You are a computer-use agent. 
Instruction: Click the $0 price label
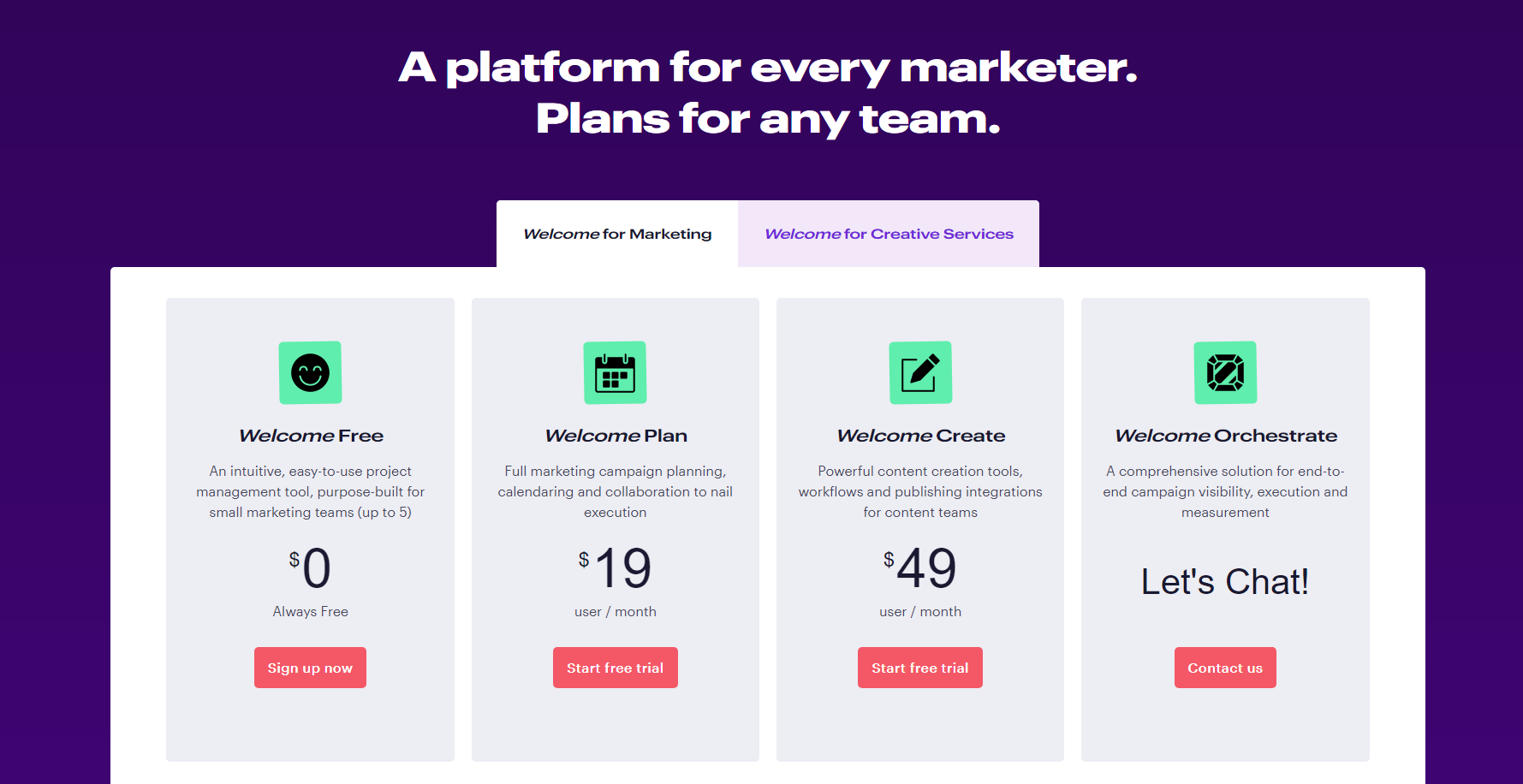click(310, 568)
